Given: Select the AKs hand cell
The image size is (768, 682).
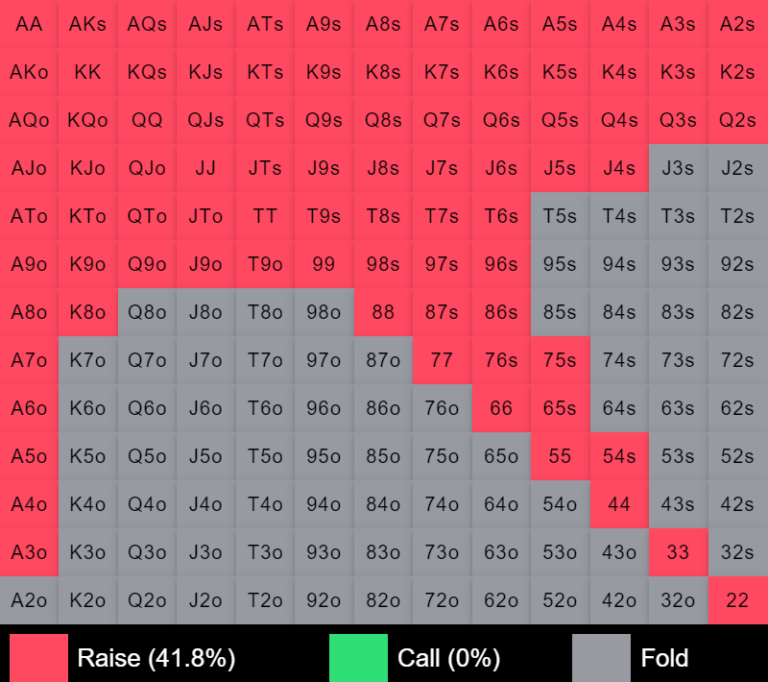Looking at the screenshot, I should (x=88, y=24).
